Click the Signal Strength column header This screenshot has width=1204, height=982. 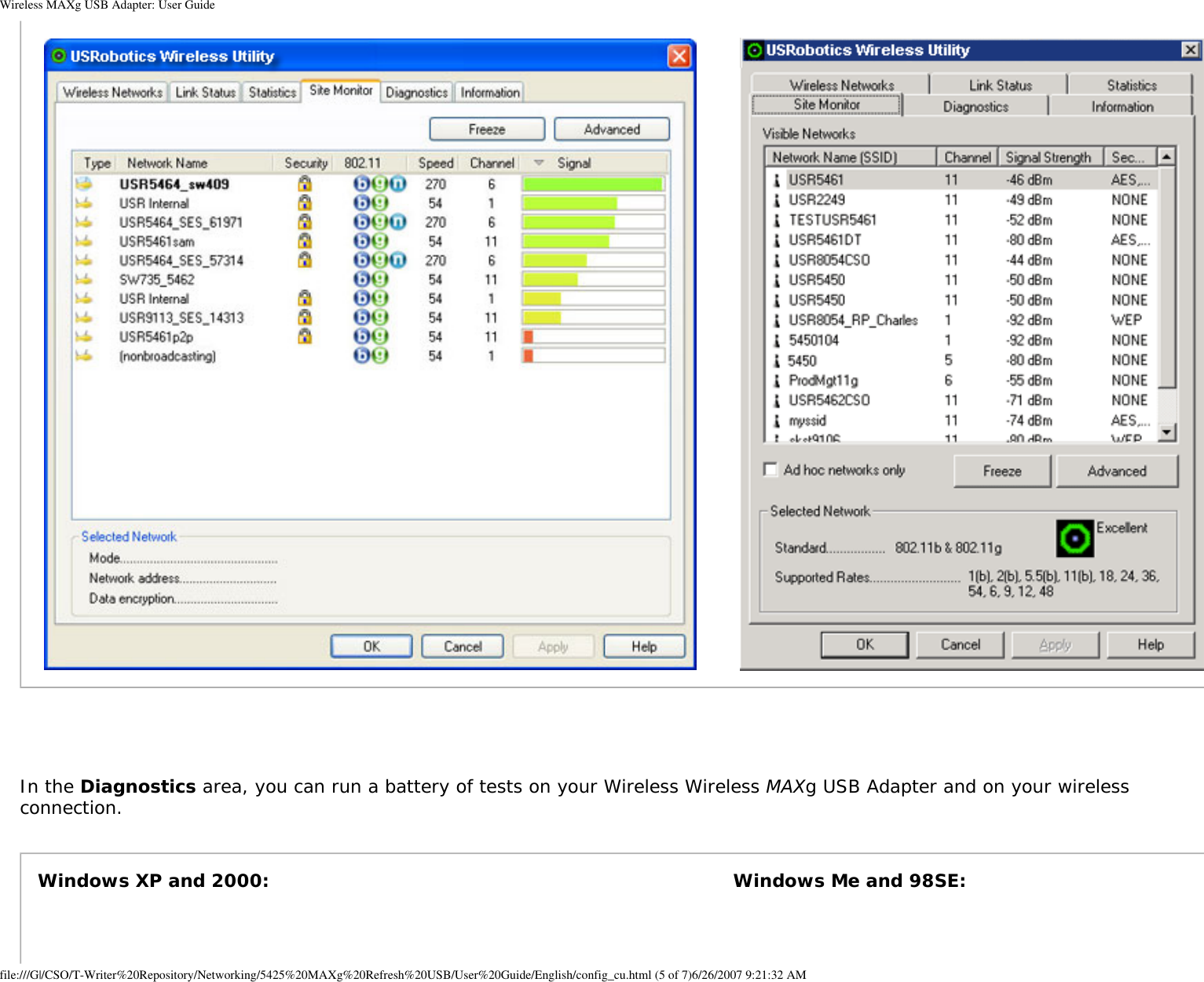pyautogui.click(x=1051, y=157)
